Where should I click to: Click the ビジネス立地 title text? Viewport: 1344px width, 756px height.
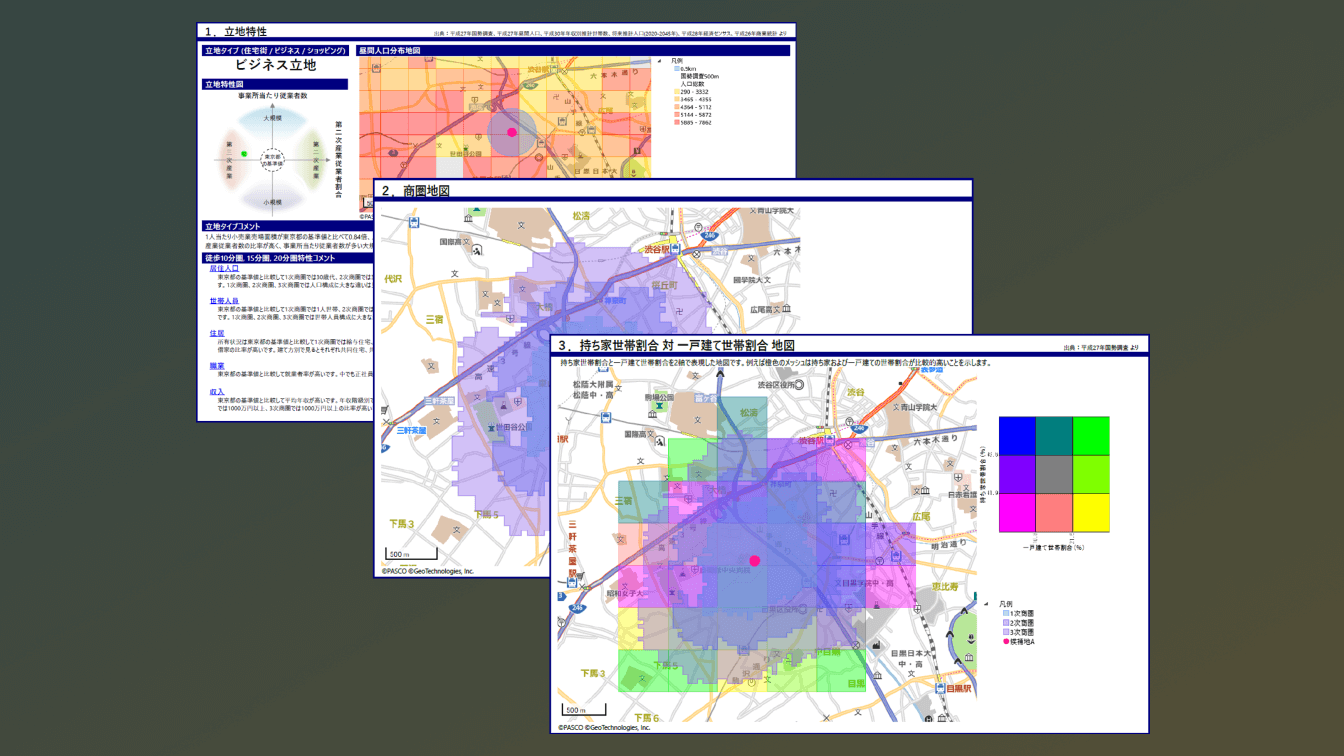[x=275, y=65]
